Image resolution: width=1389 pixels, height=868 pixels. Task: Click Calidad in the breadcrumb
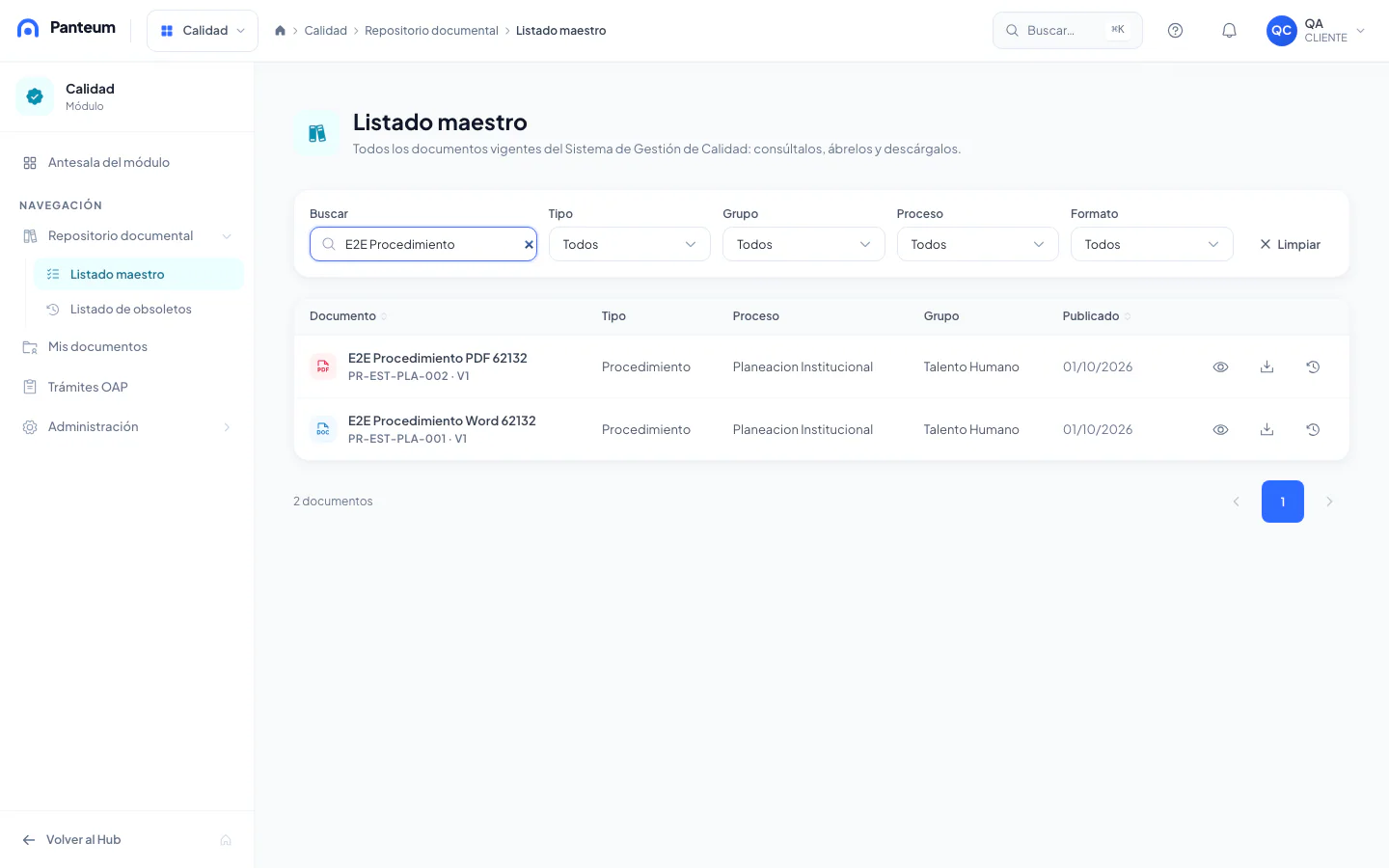pyautogui.click(x=325, y=31)
